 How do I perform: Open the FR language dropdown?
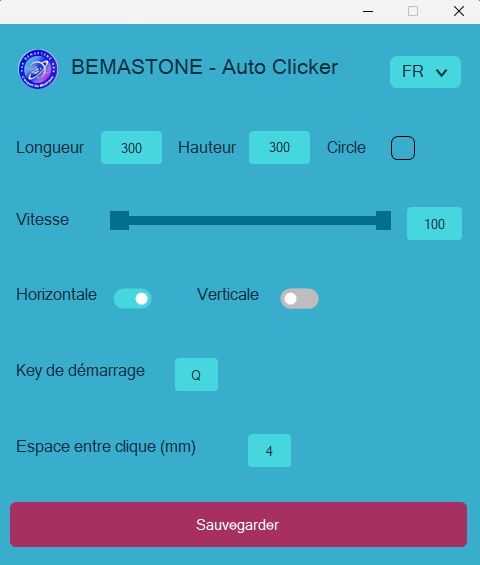[x=425, y=72]
